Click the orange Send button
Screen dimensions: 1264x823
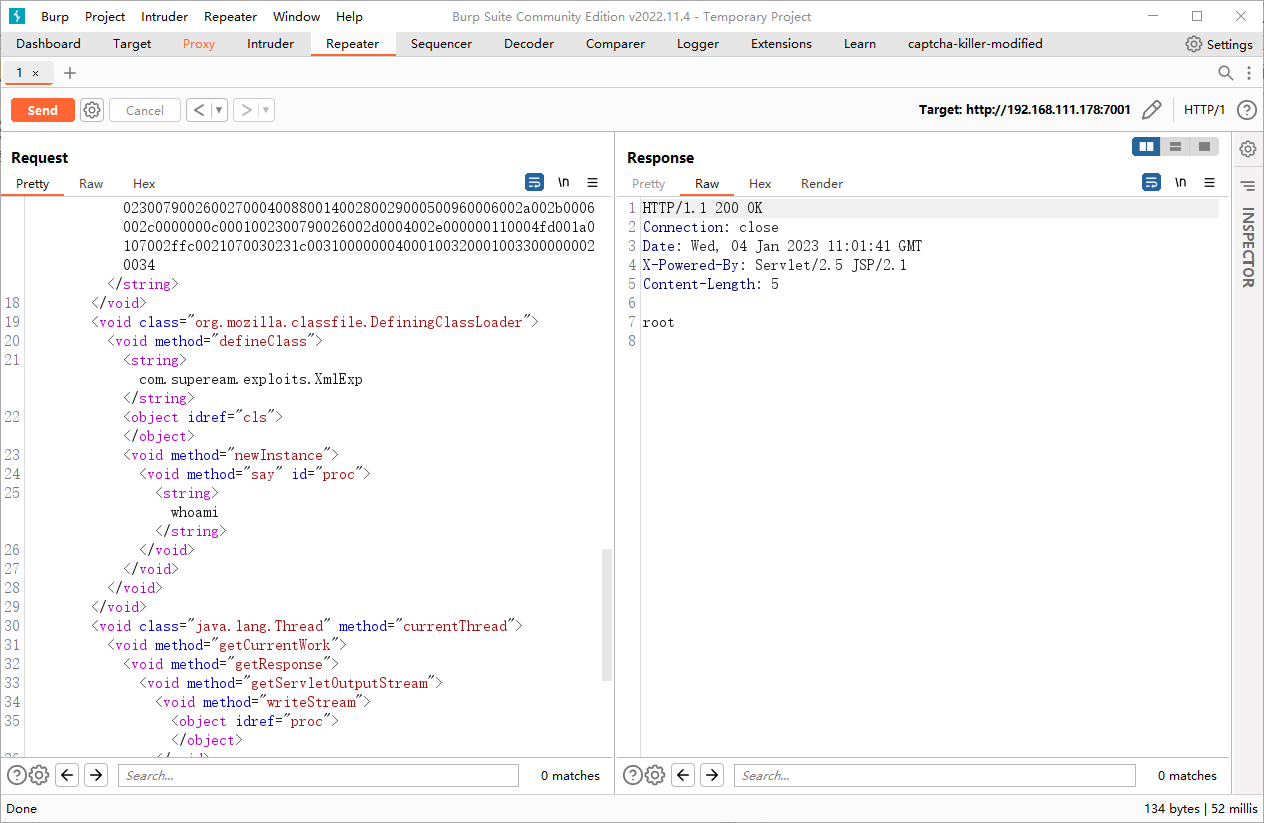click(43, 110)
